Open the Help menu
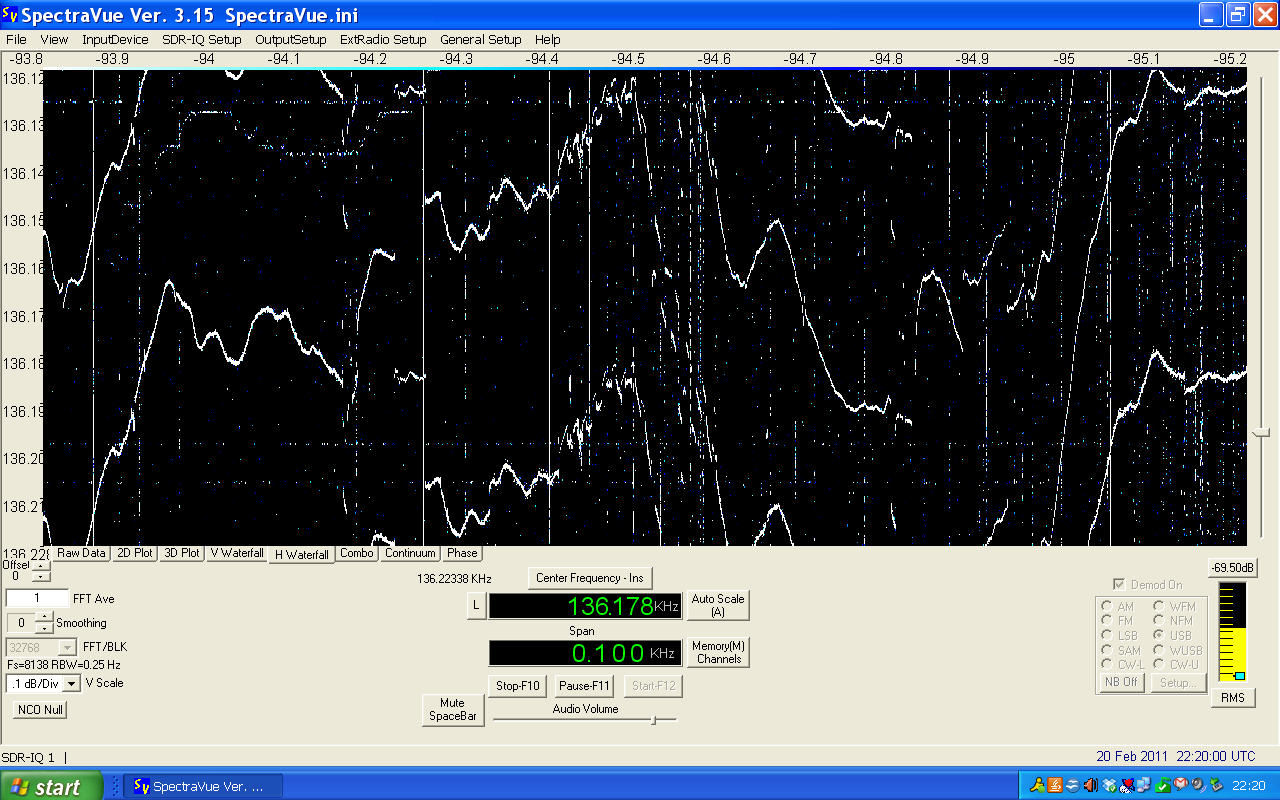 point(548,40)
